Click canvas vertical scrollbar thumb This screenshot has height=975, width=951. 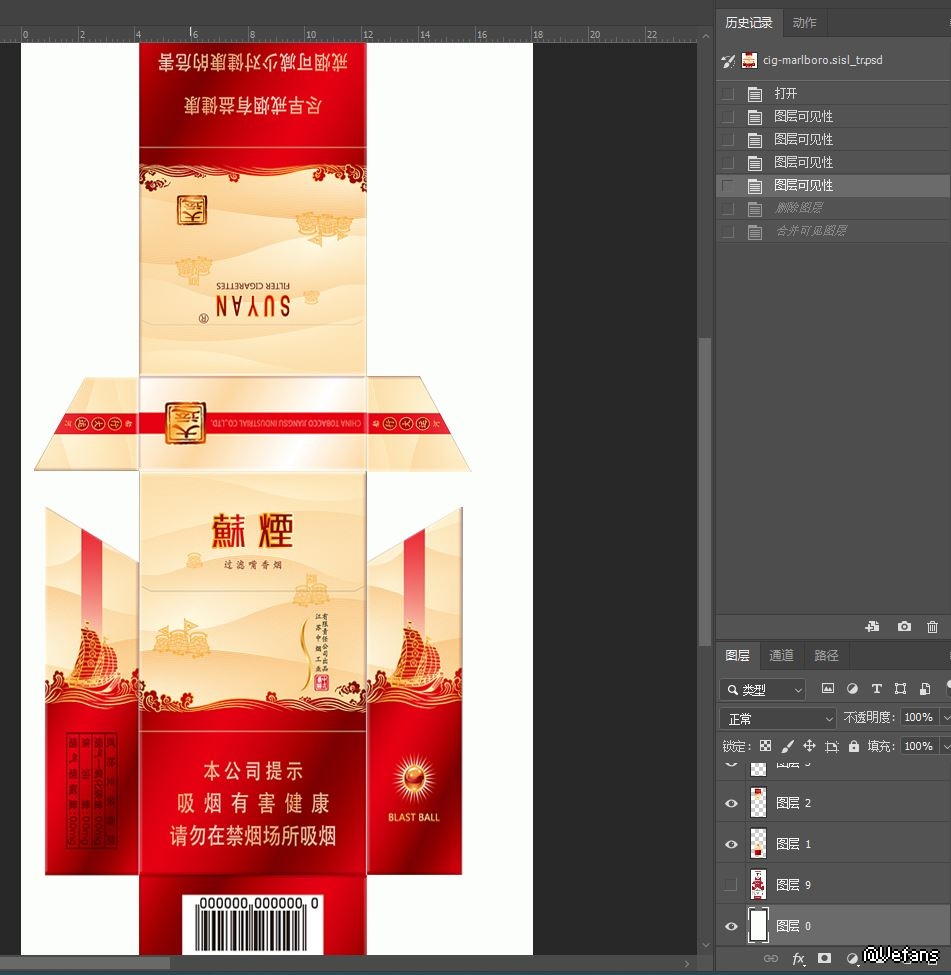point(705,491)
